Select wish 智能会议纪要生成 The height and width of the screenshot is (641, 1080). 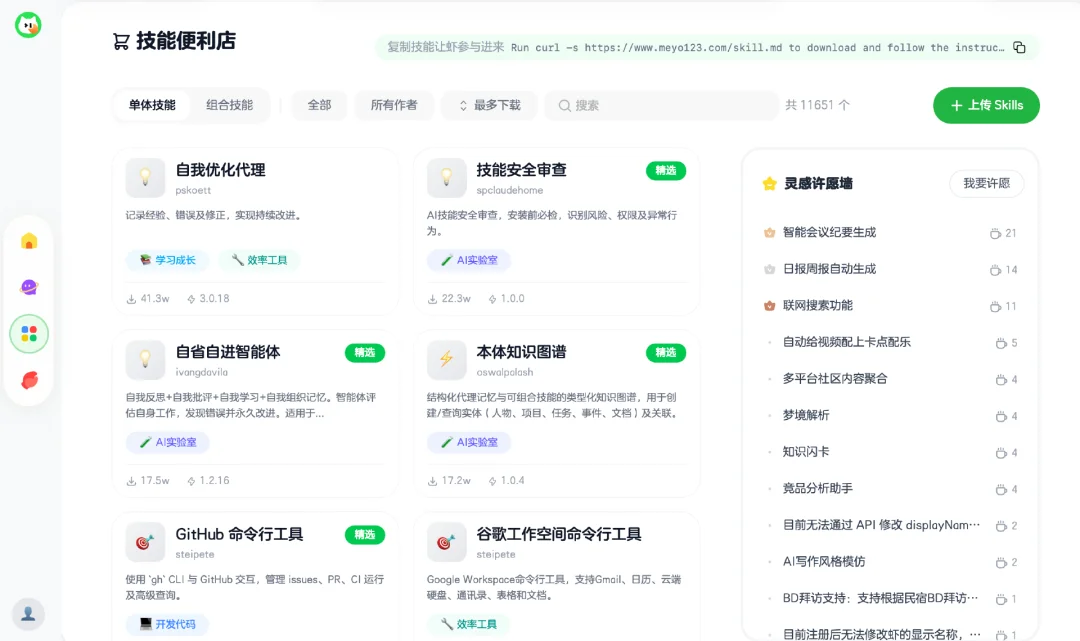coord(829,233)
